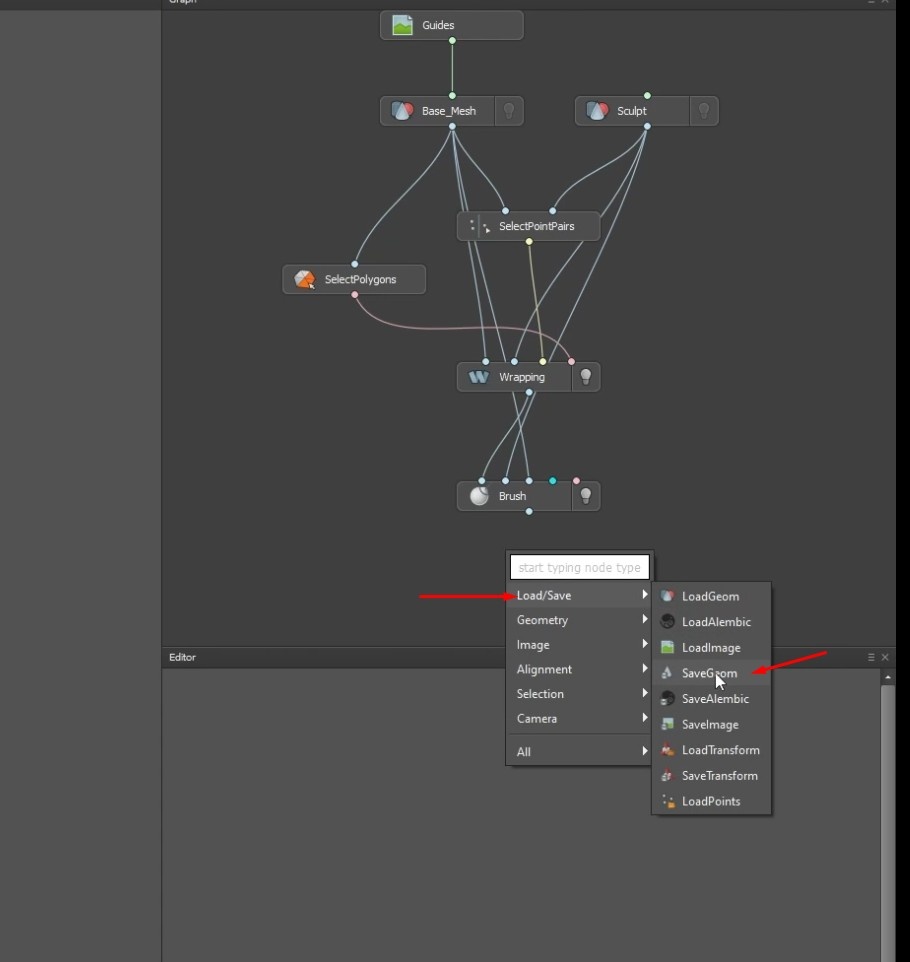The image size is (910, 962).
Task: Pick SaveTransform in the node list
Action: pos(719,776)
